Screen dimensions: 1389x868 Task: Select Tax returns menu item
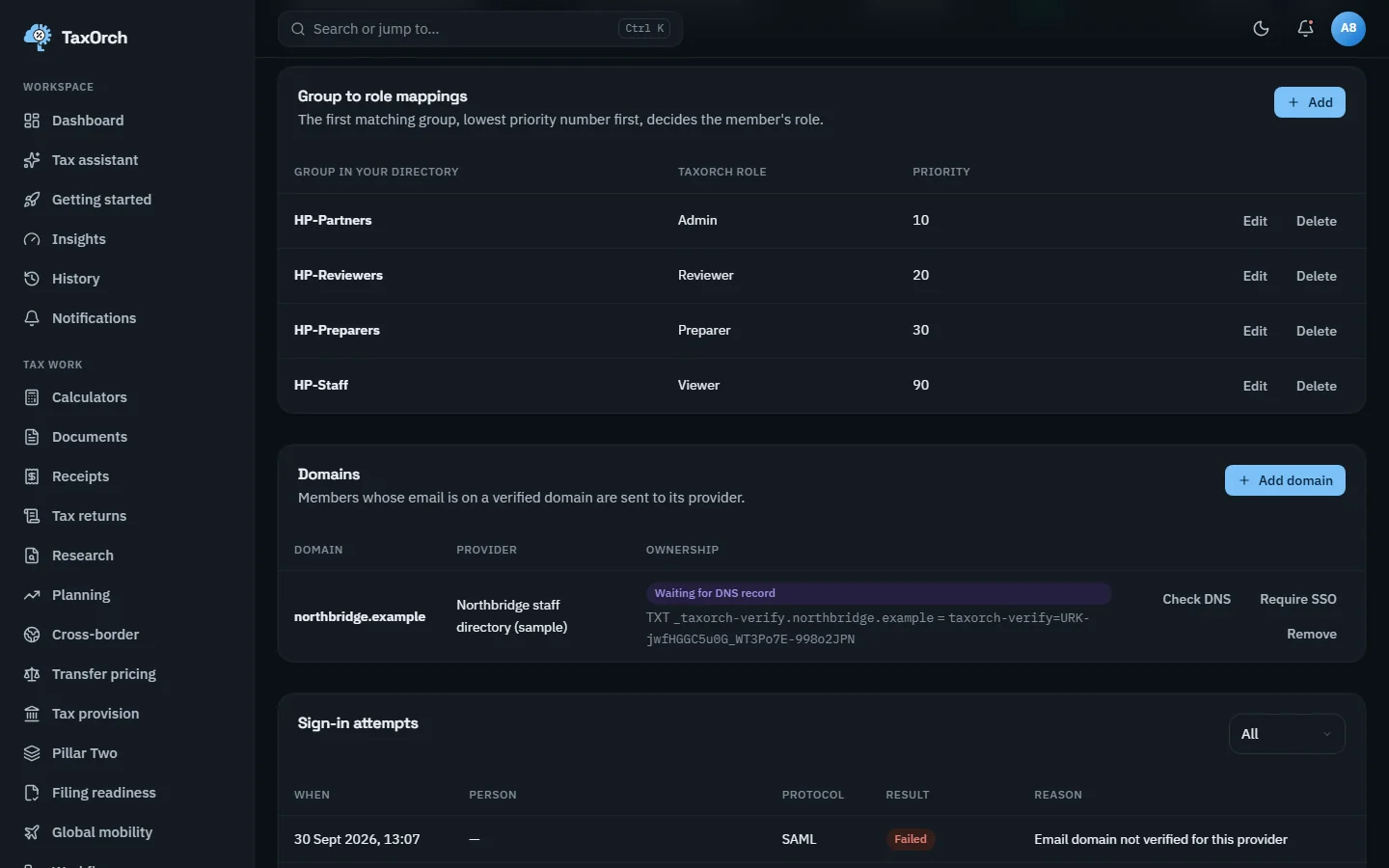point(89,516)
